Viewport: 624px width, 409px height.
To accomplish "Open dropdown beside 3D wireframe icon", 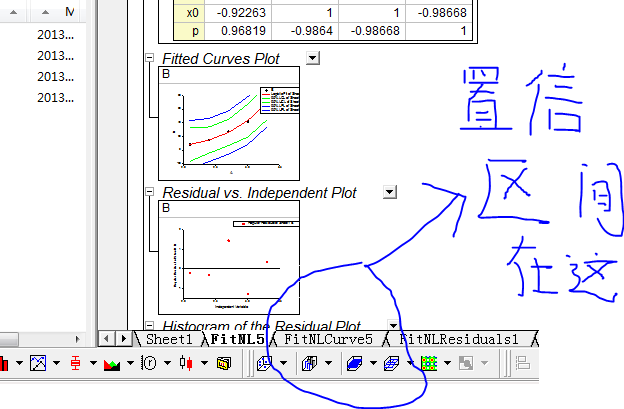I will point(410,363).
